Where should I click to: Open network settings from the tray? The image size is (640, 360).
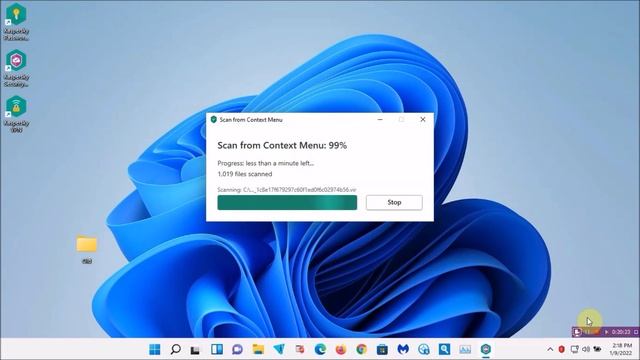coord(574,349)
